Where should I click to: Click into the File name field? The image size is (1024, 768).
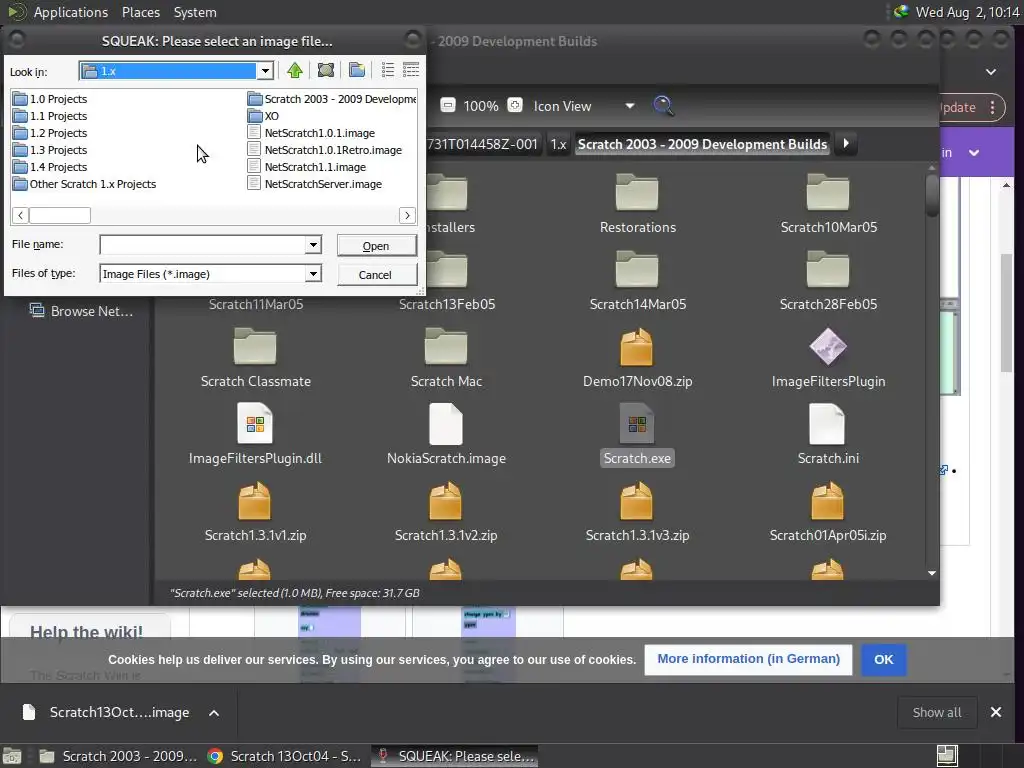point(203,245)
